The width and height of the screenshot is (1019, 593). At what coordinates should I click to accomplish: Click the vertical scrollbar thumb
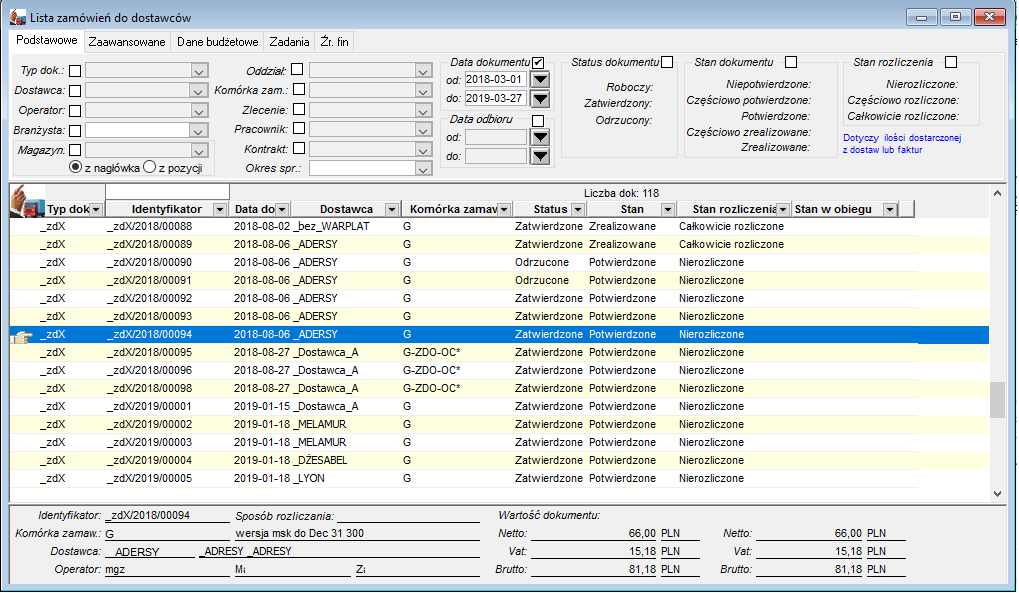tap(997, 401)
